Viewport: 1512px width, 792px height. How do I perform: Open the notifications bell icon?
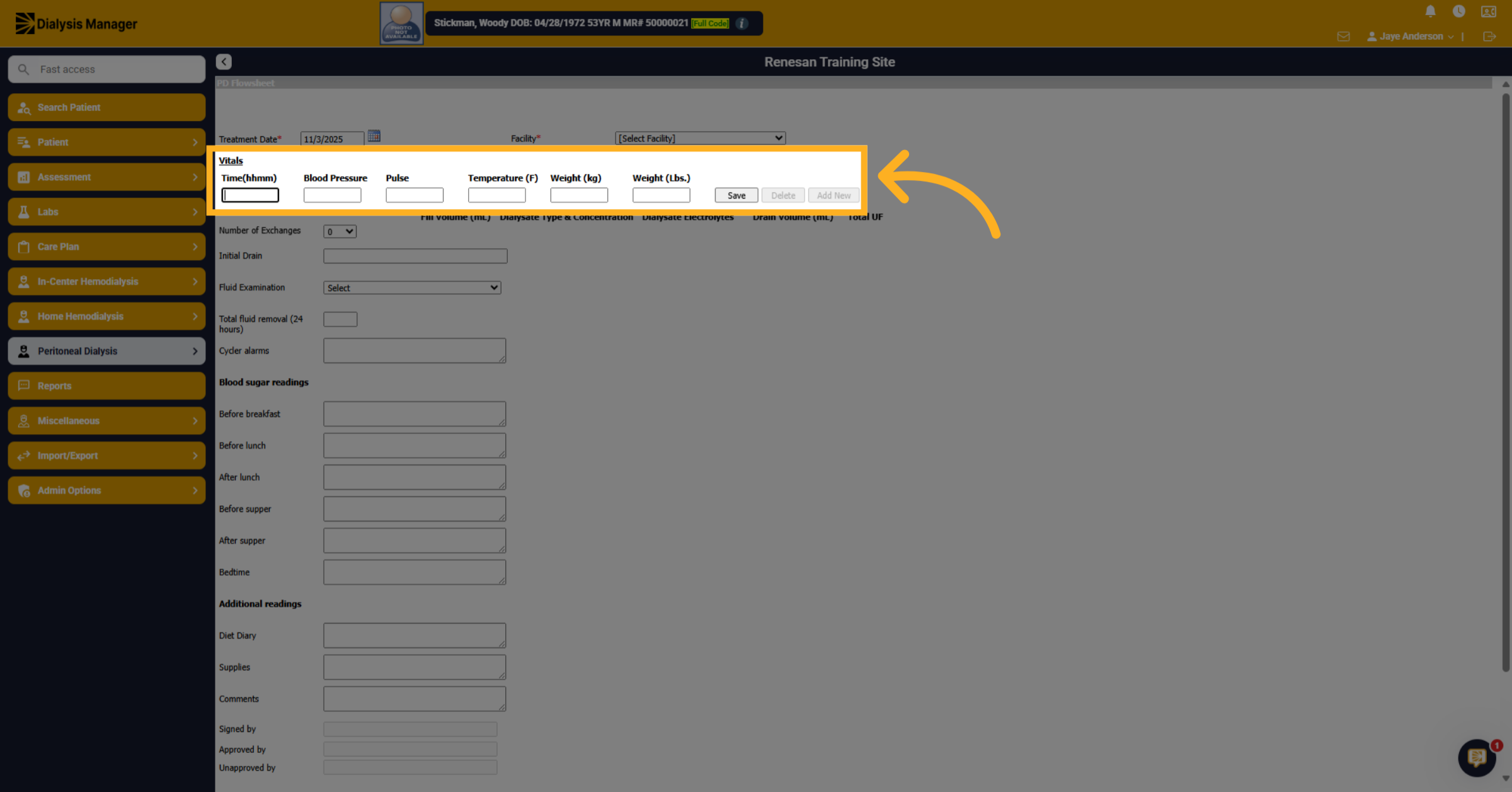tap(1430, 11)
